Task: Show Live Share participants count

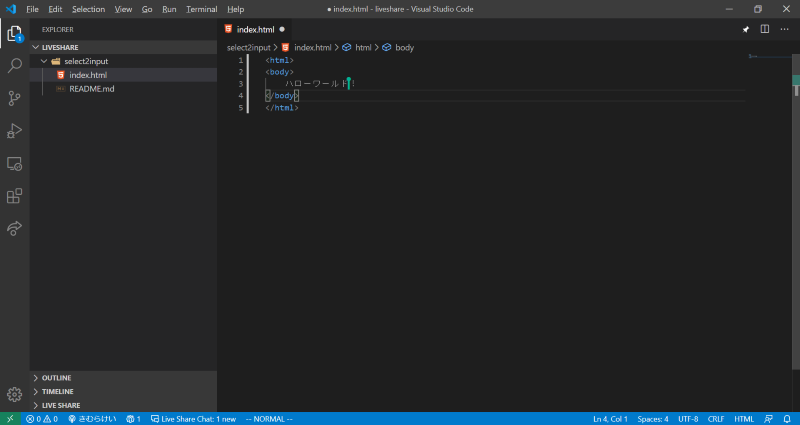Action: point(133,419)
